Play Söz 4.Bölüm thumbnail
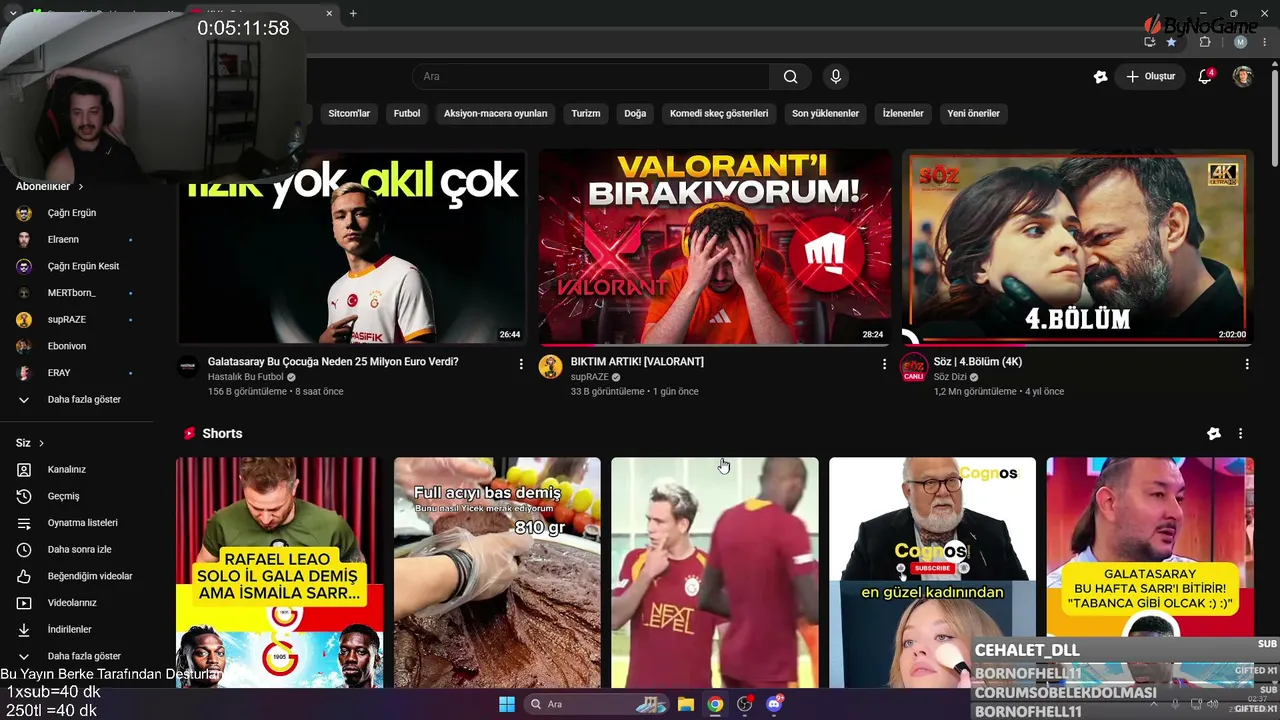 (x=1078, y=247)
